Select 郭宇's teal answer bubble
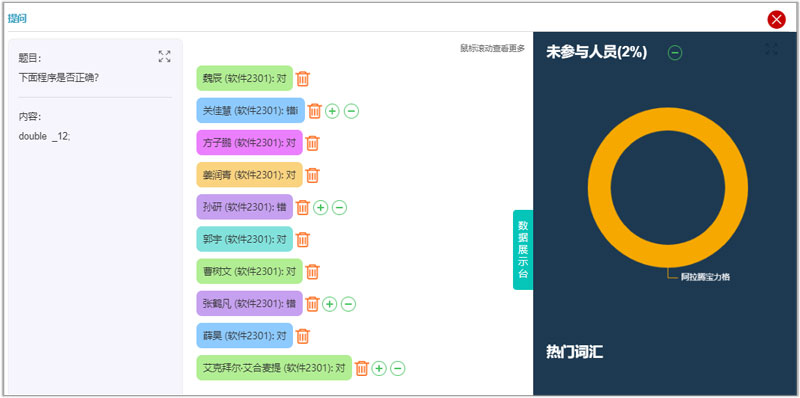Viewport: 800px width, 398px height. (245, 239)
